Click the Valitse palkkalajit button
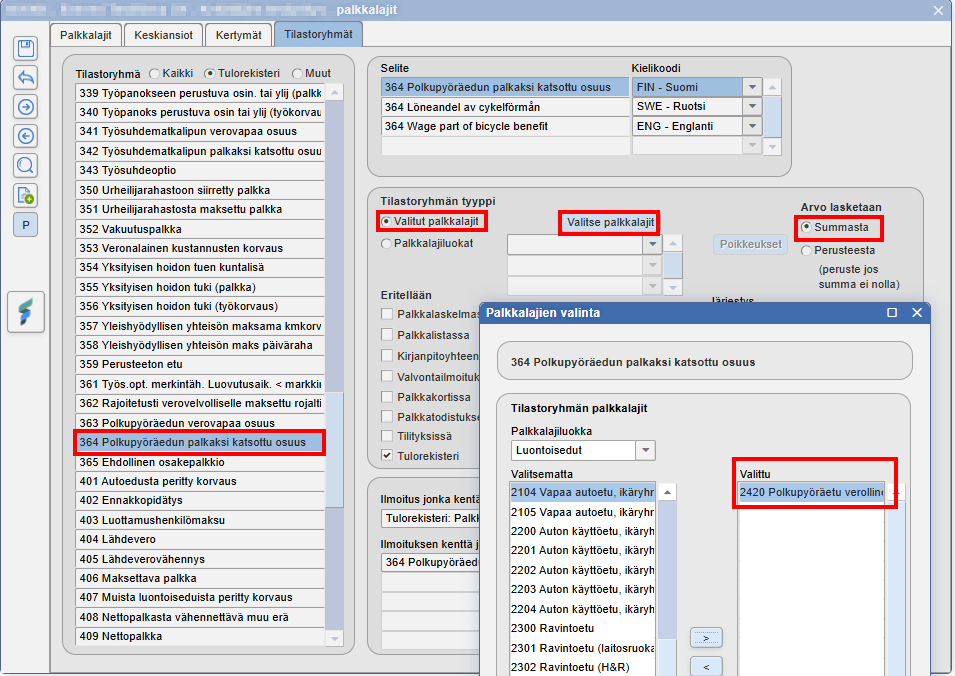This screenshot has width=955, height=676. pyautogui.click(x=610, y=222)
